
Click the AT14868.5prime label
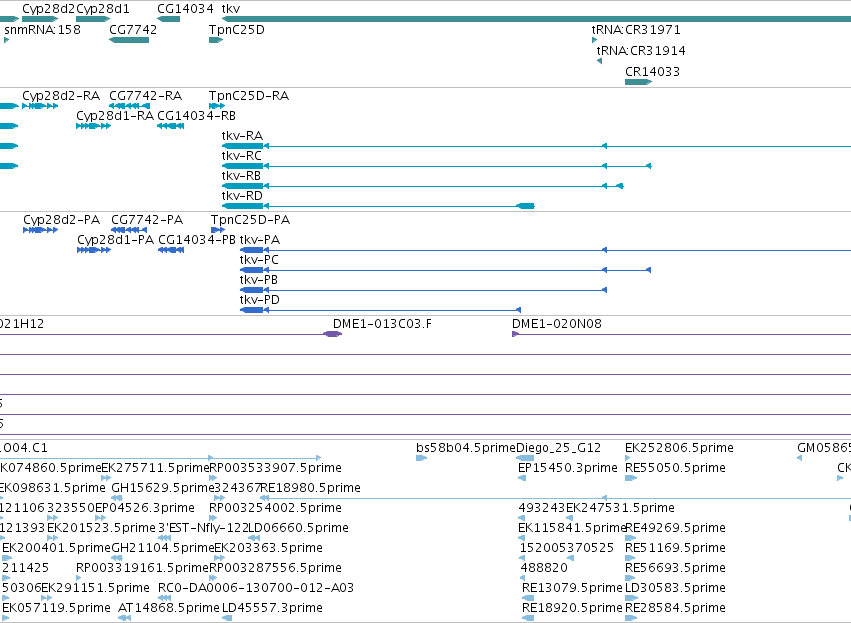tap(169, 608)
